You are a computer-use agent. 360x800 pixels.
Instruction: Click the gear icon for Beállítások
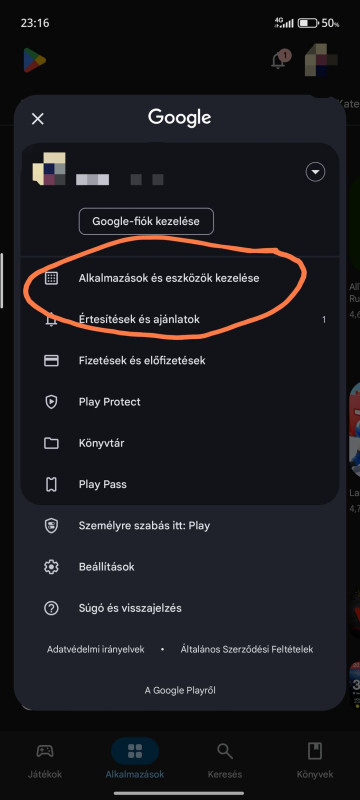51,567
